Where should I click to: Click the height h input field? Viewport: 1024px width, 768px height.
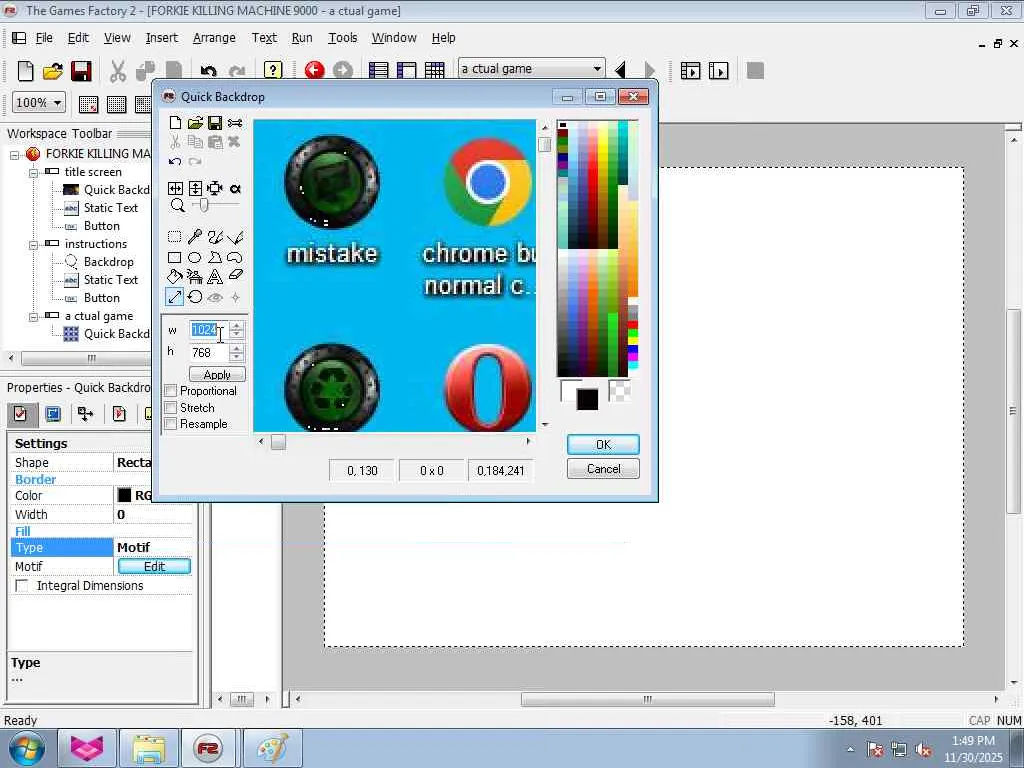tap(208, 353)
